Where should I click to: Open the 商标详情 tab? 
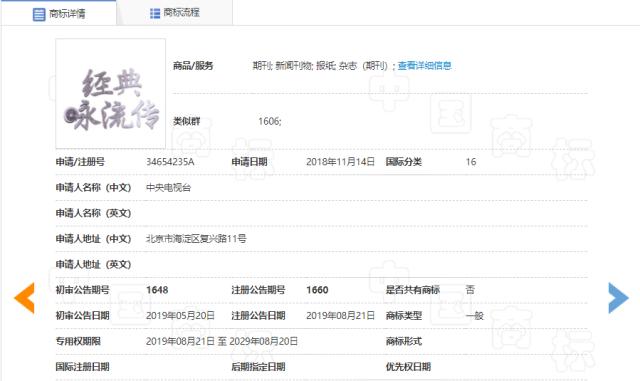[59, 13]
